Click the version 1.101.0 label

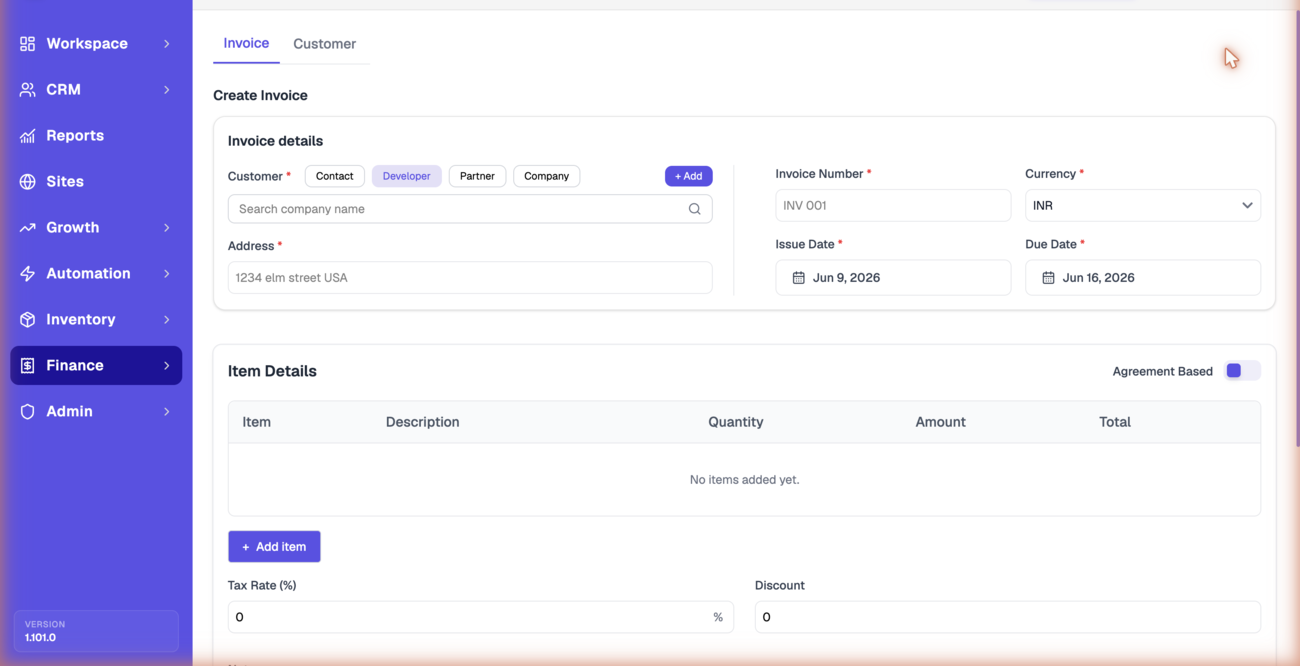(40, 637)
